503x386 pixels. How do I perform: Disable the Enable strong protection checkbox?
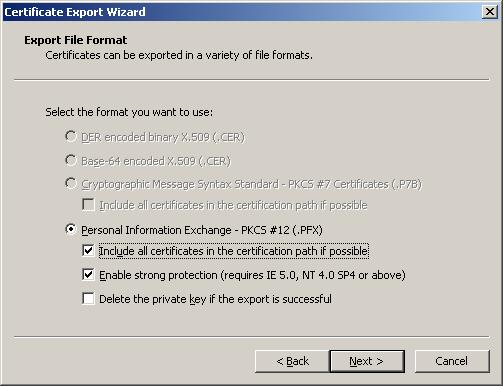coord(88,275)
